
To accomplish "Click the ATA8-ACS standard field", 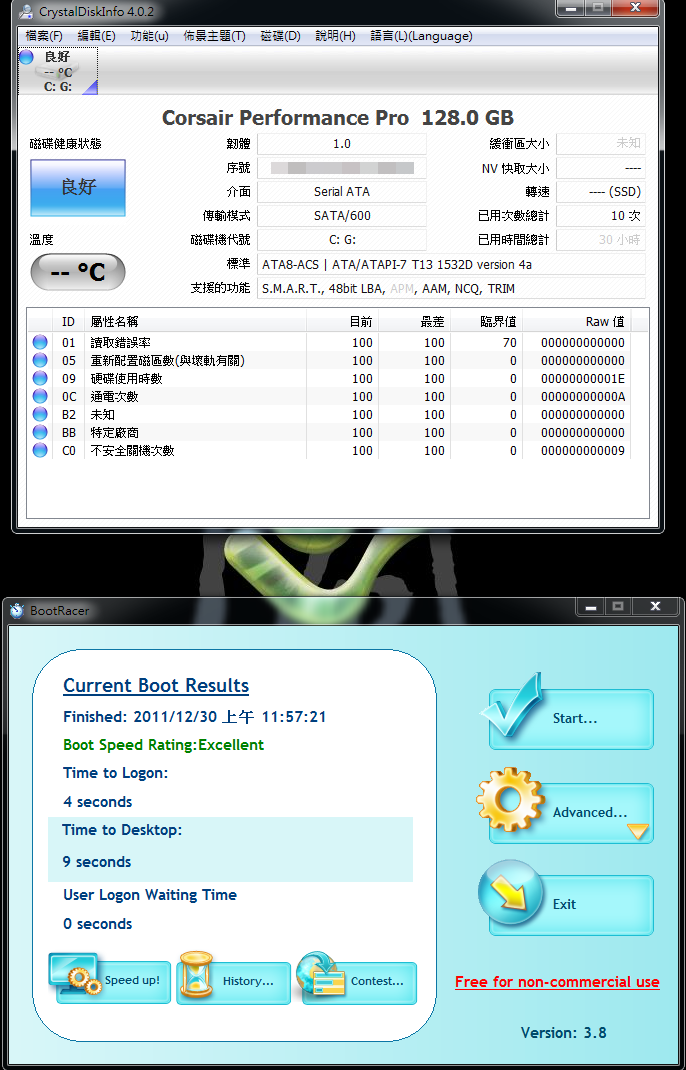I will click(x=451, y=264).
